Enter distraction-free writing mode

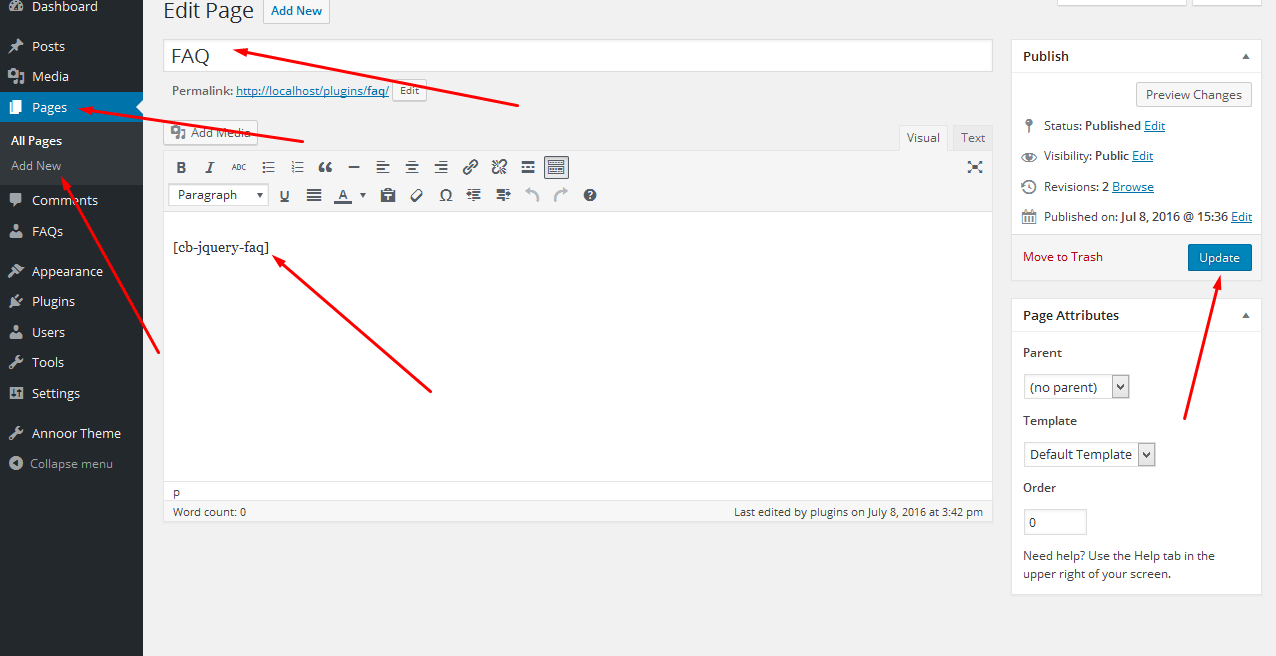coord(974,167)
